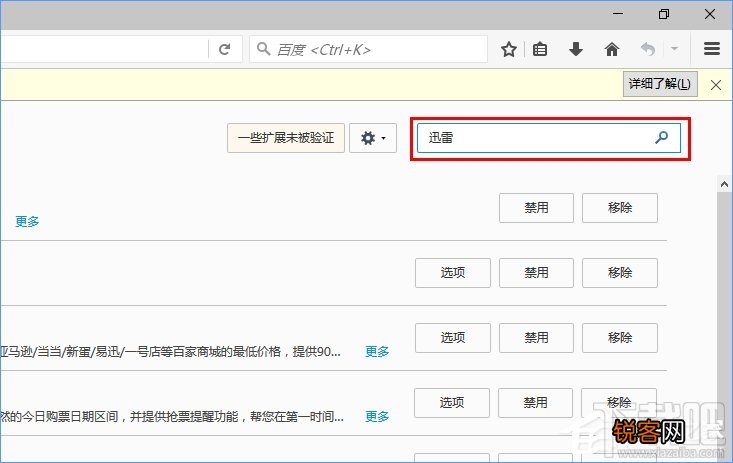Viewport: 733px width, 463px height.
Task: Focus the add-on search field containing 迅雷
Action: 549,138
